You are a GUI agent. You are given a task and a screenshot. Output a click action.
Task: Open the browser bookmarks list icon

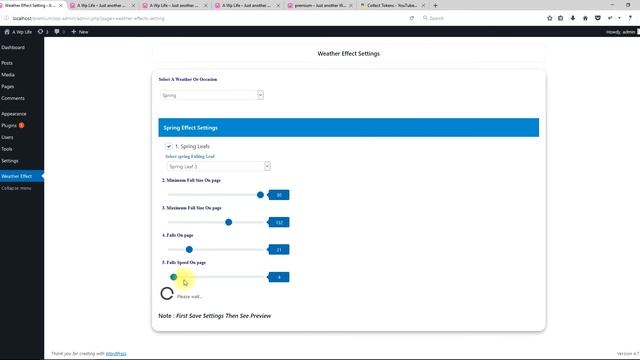click(560, 18)
